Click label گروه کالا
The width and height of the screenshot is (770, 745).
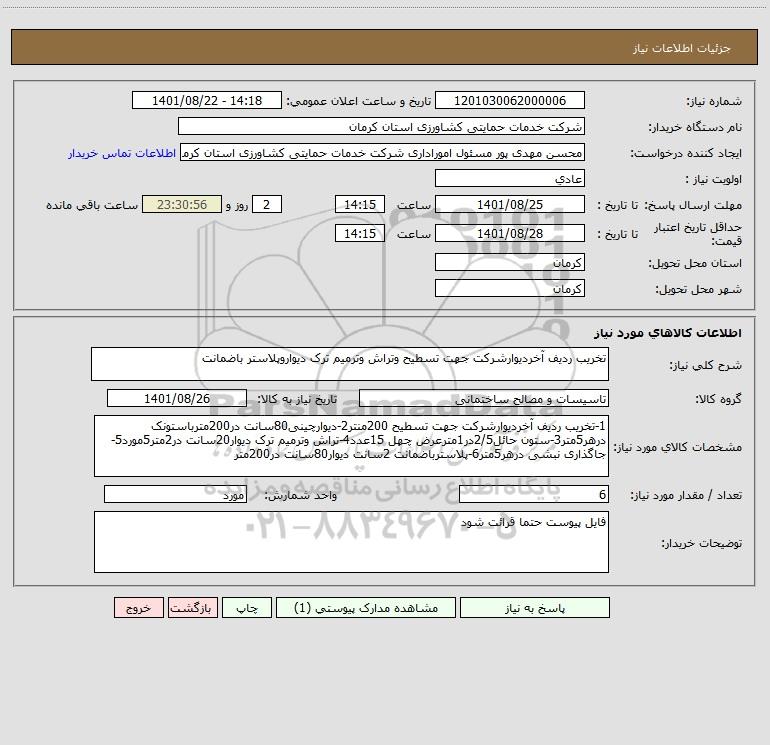718,399
